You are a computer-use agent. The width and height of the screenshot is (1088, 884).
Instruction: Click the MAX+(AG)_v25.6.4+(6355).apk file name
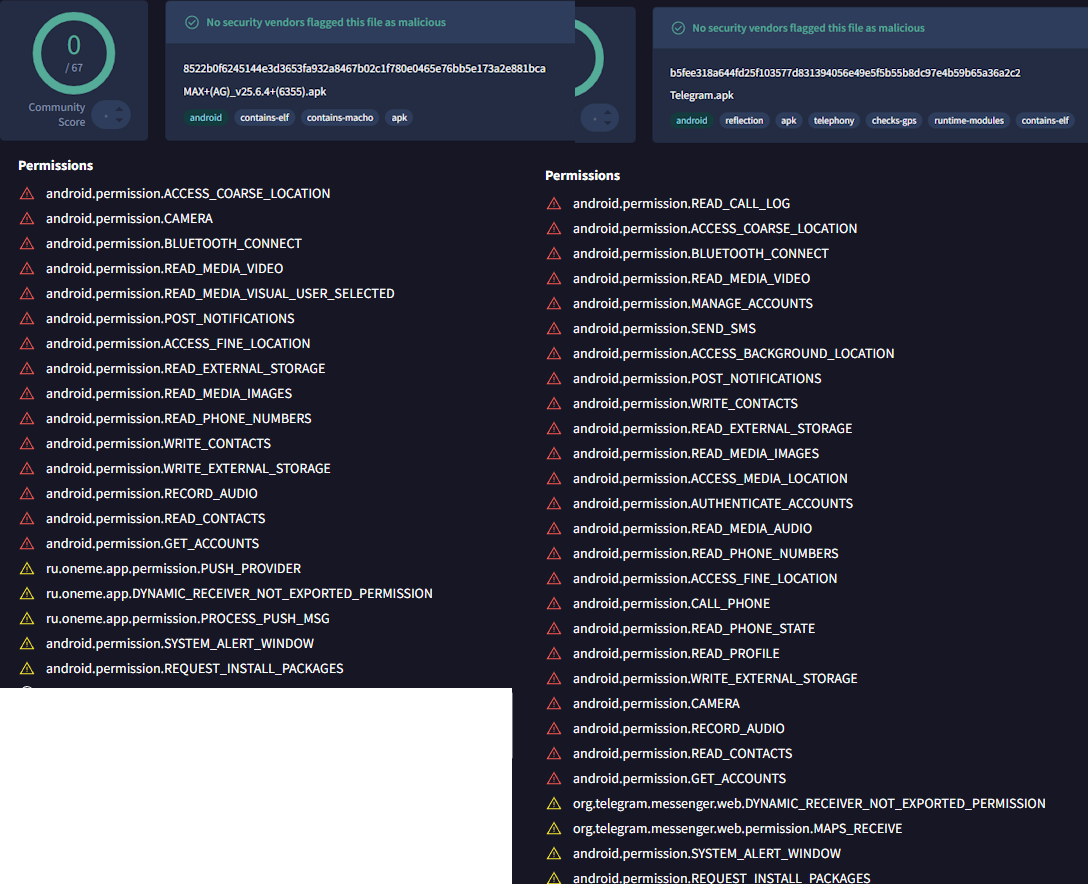point(254,91)
